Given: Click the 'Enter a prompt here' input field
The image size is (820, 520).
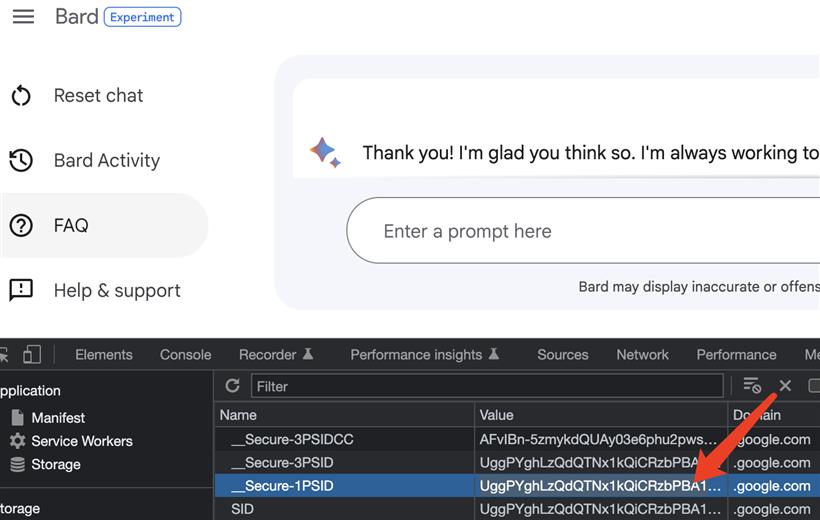Looking at the screenshot, I should pyautogui.click(x=583, y=231).
